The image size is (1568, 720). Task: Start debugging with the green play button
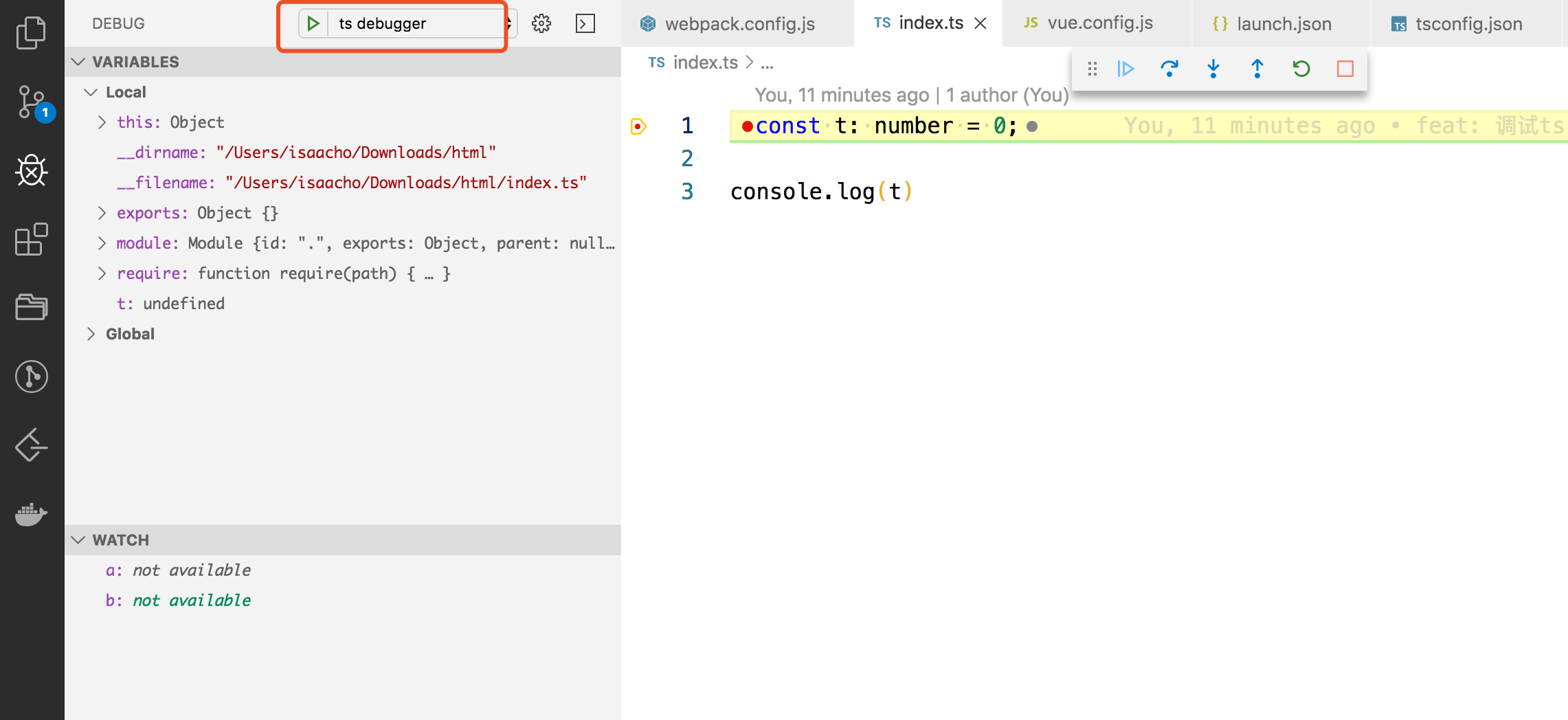point(313,23)
